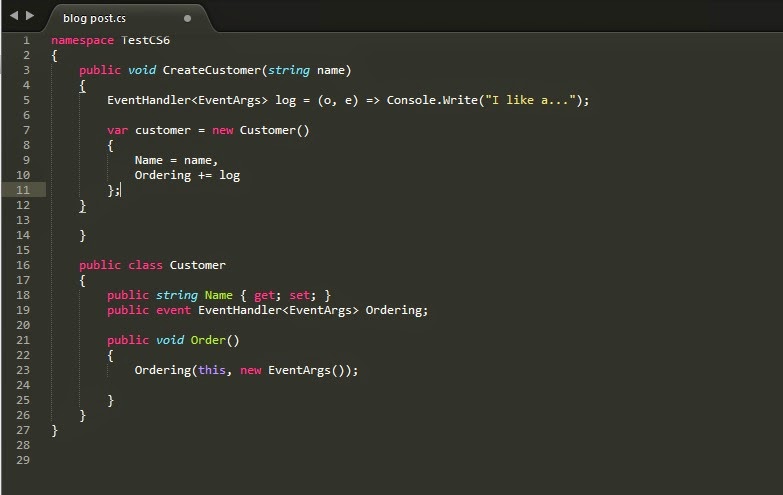
Task: Click the log variable on line 5
Action: [x=285, y=100]
